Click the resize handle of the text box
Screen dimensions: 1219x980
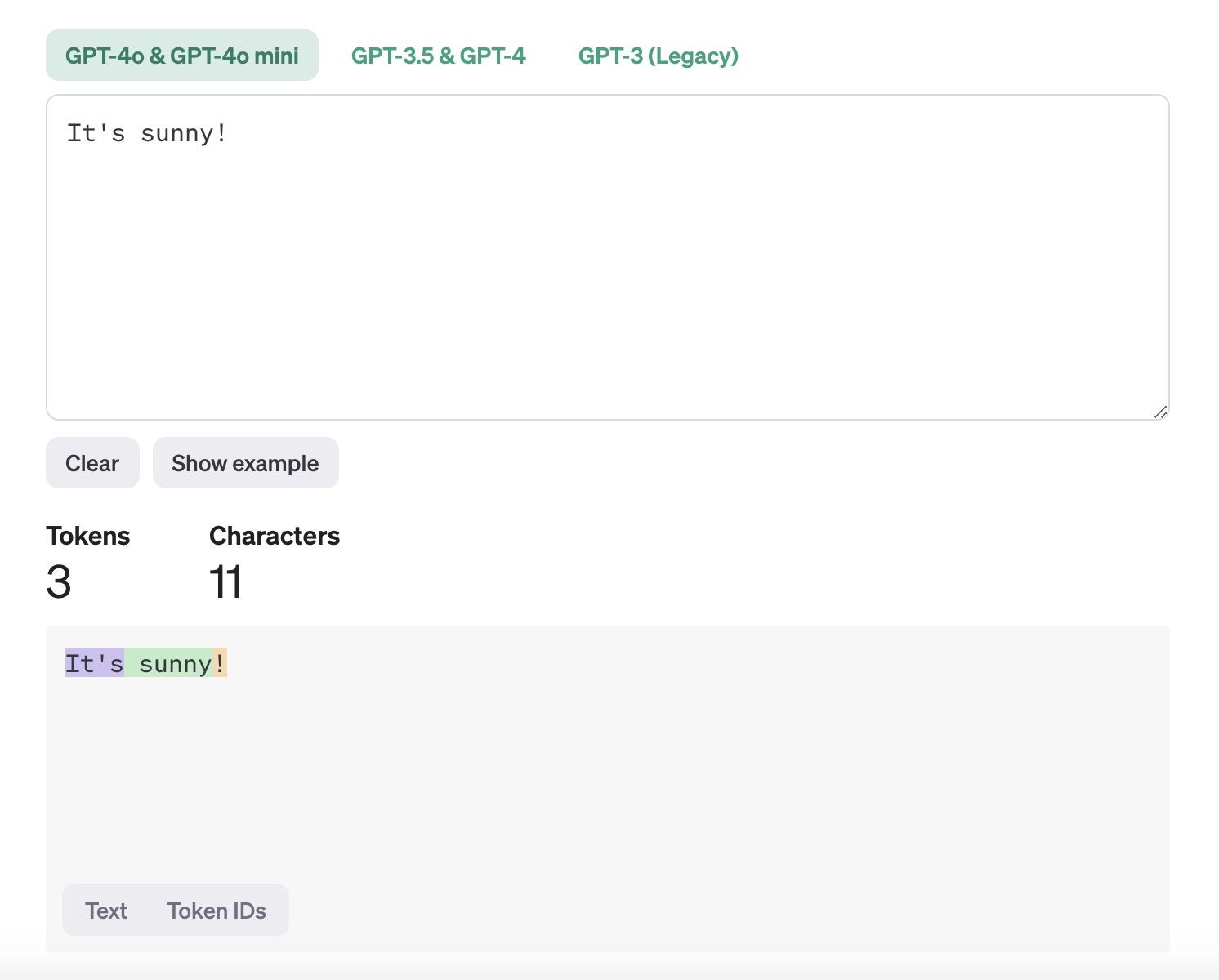[1160, 412]
